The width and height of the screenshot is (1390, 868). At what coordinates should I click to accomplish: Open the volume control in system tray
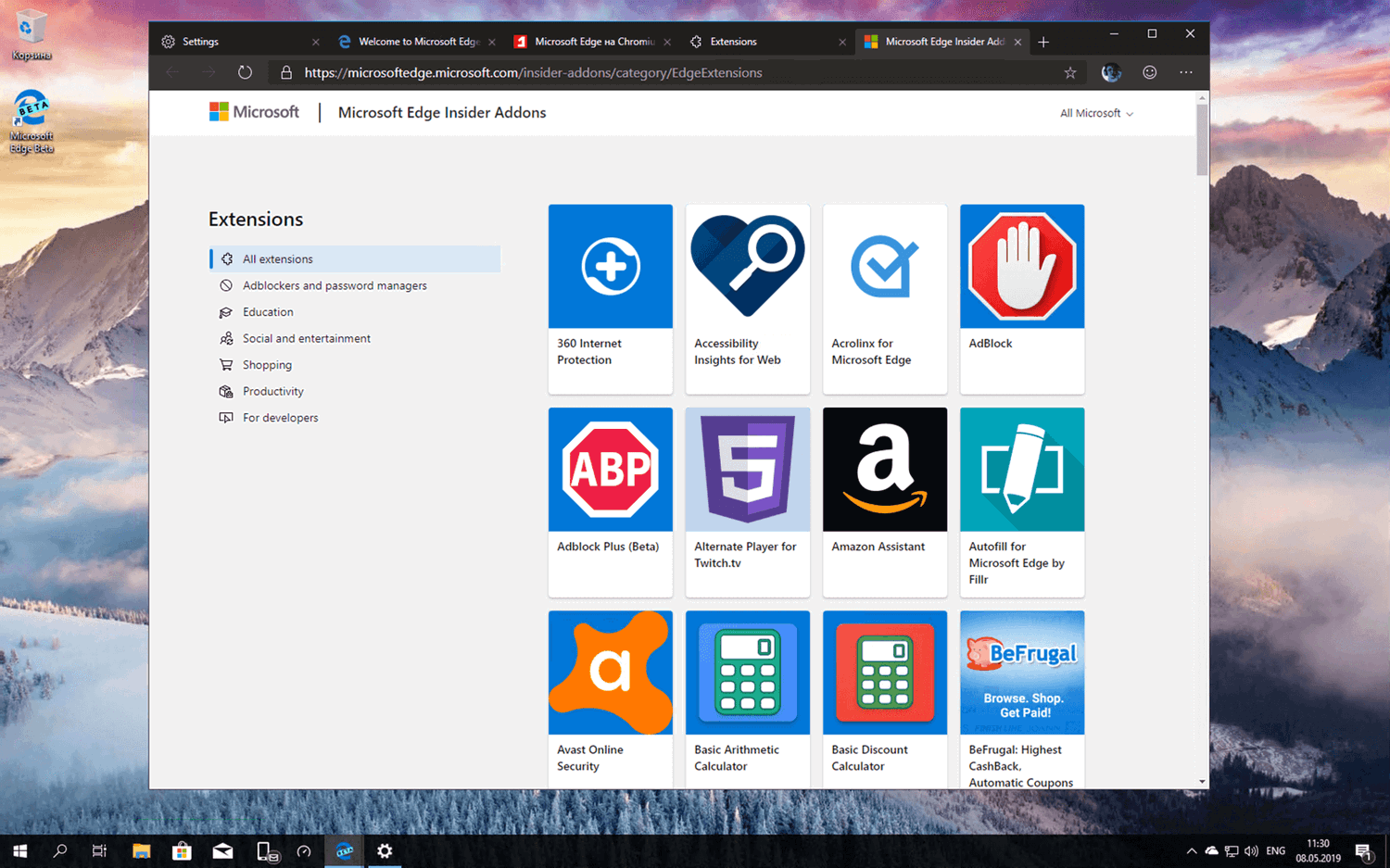(1251, 850)
